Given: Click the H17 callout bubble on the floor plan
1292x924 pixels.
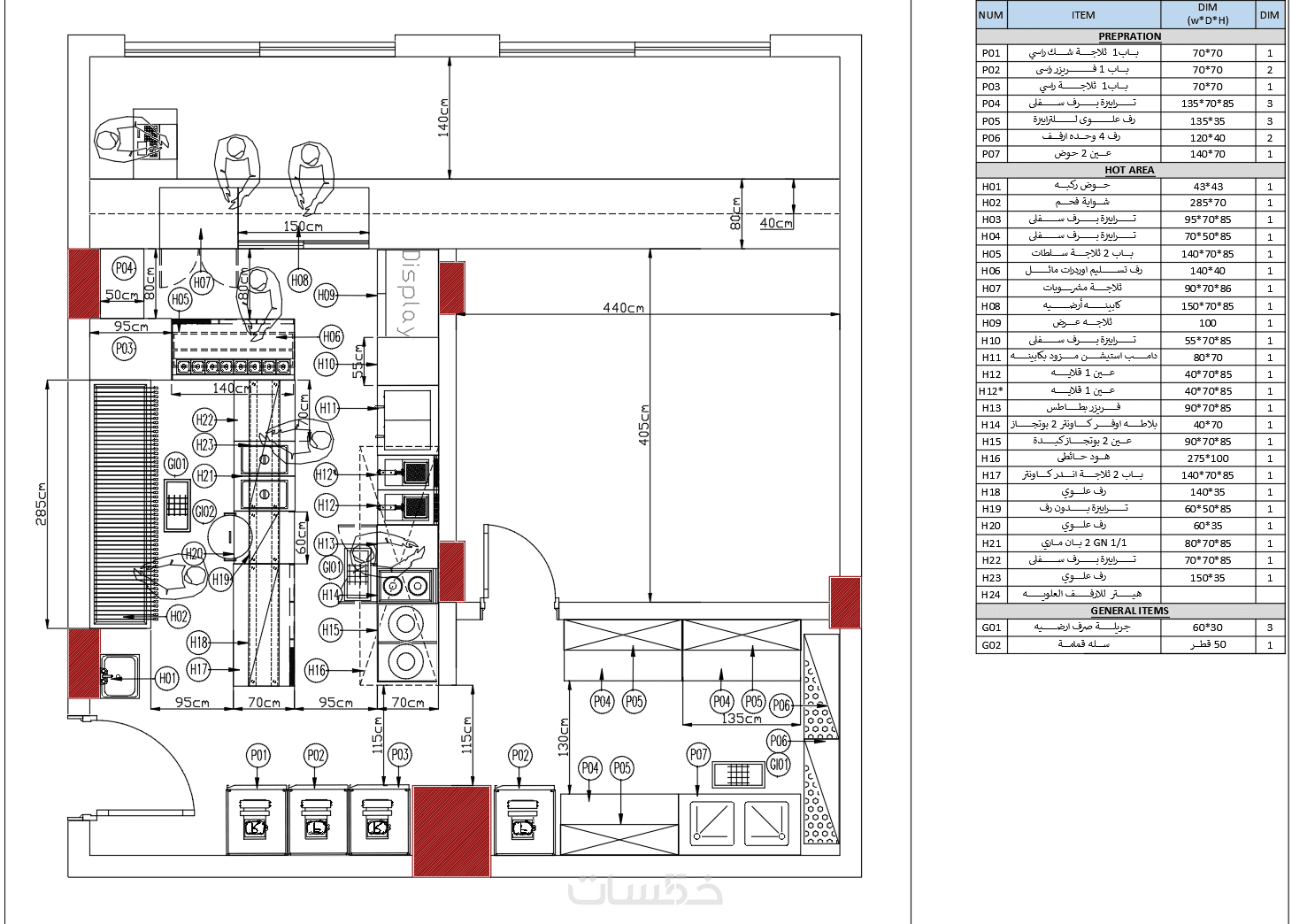Looking at the screenshot, I should 199,669.
